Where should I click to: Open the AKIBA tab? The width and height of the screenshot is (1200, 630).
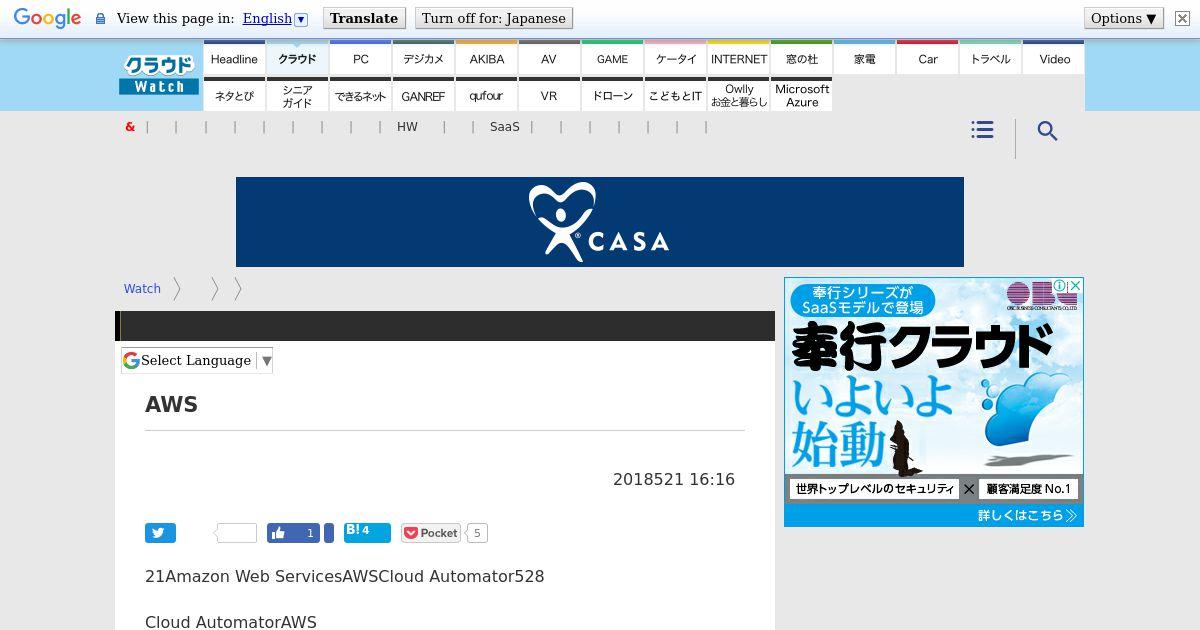point(487,59)
